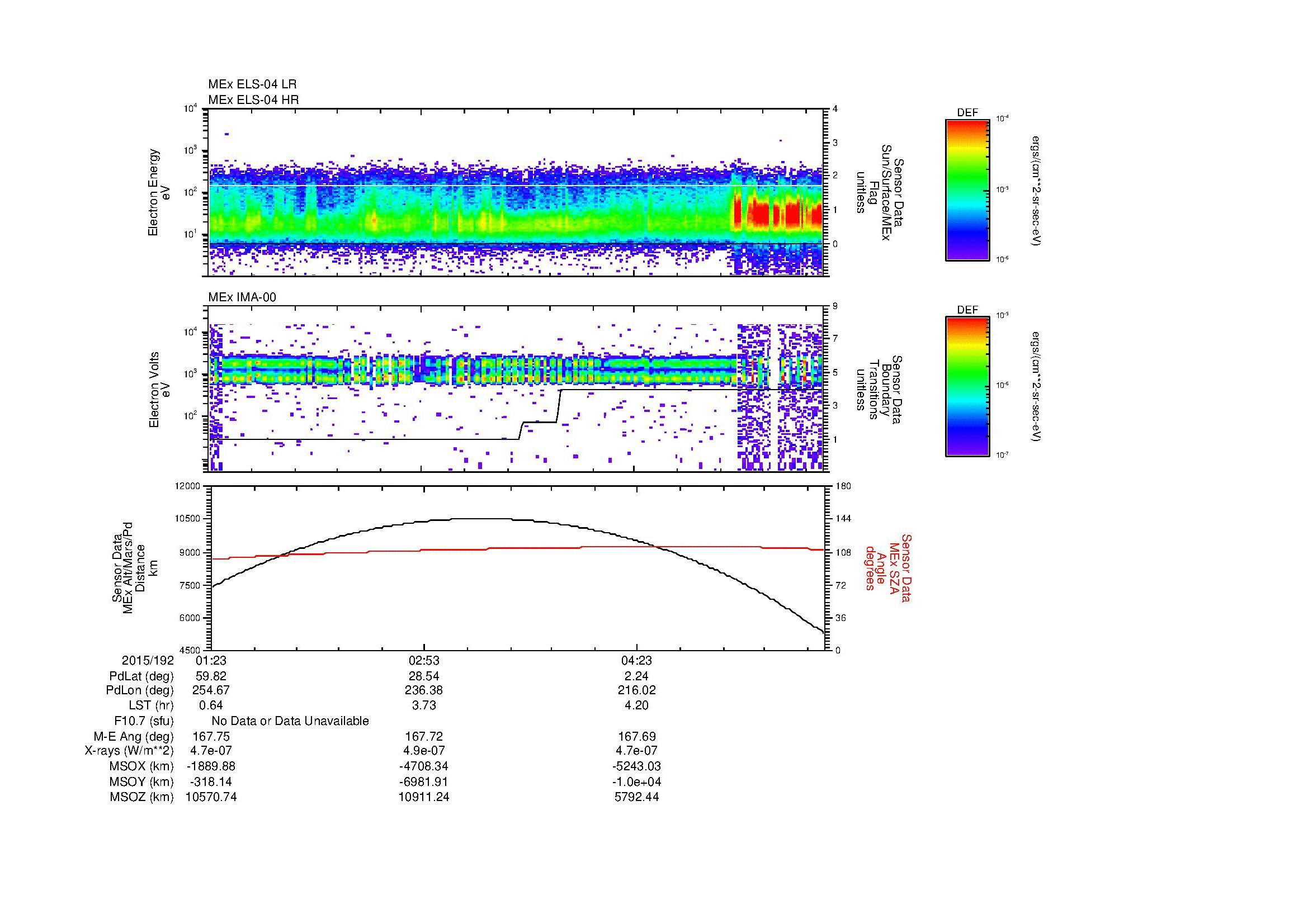Click the M-E Ang value 167.75
The image size is (1308, 924).
(x=211, y=737)
